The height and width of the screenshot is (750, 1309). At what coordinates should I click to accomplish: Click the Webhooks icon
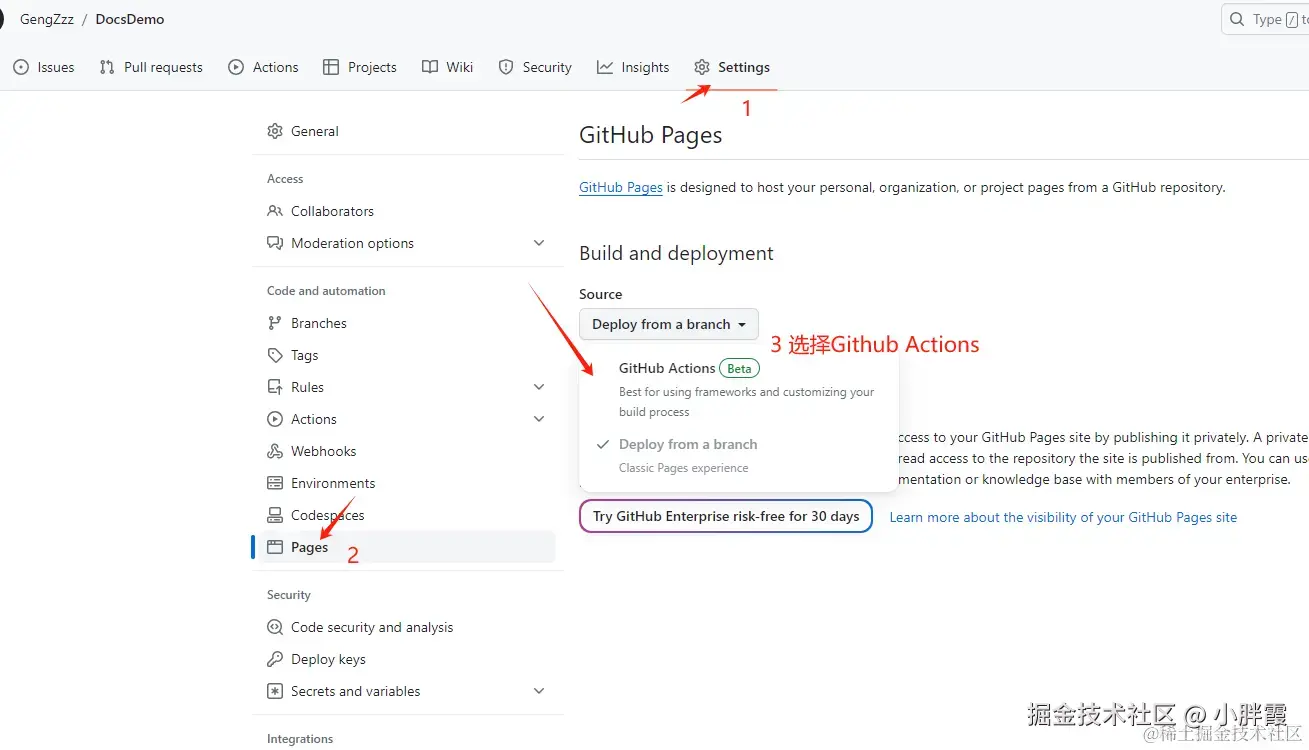[x=275, y=451]
